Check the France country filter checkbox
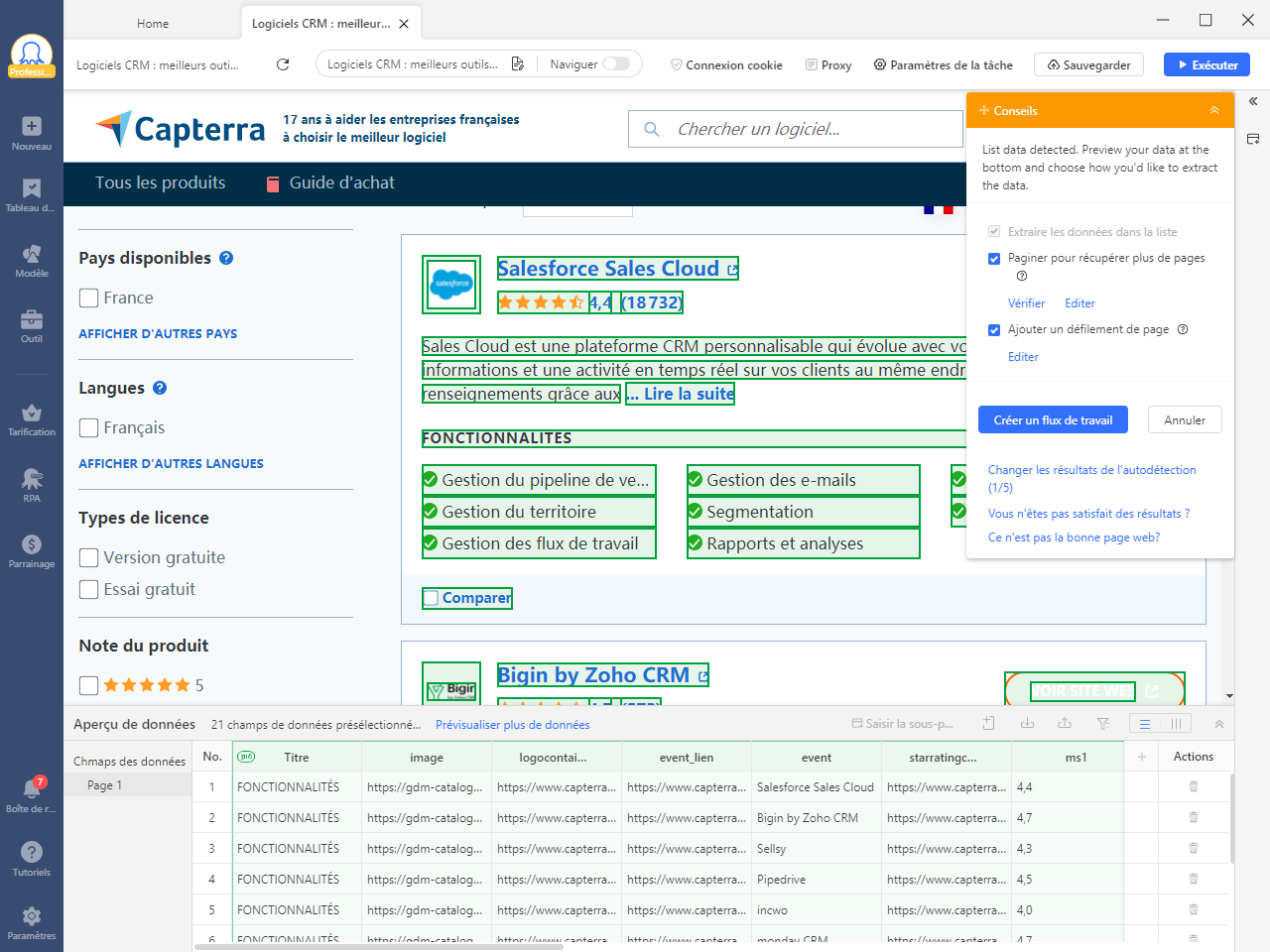The image size is (1270, 952). click(x=88, y=297)
